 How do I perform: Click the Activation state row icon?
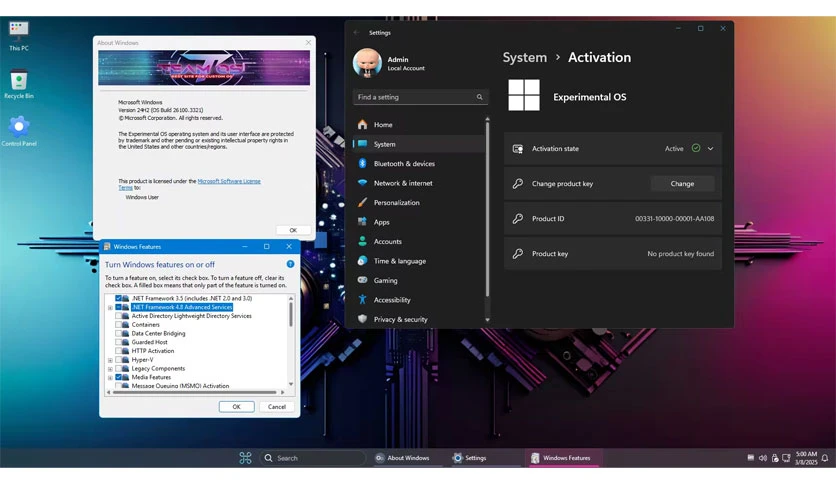[518, 149]
